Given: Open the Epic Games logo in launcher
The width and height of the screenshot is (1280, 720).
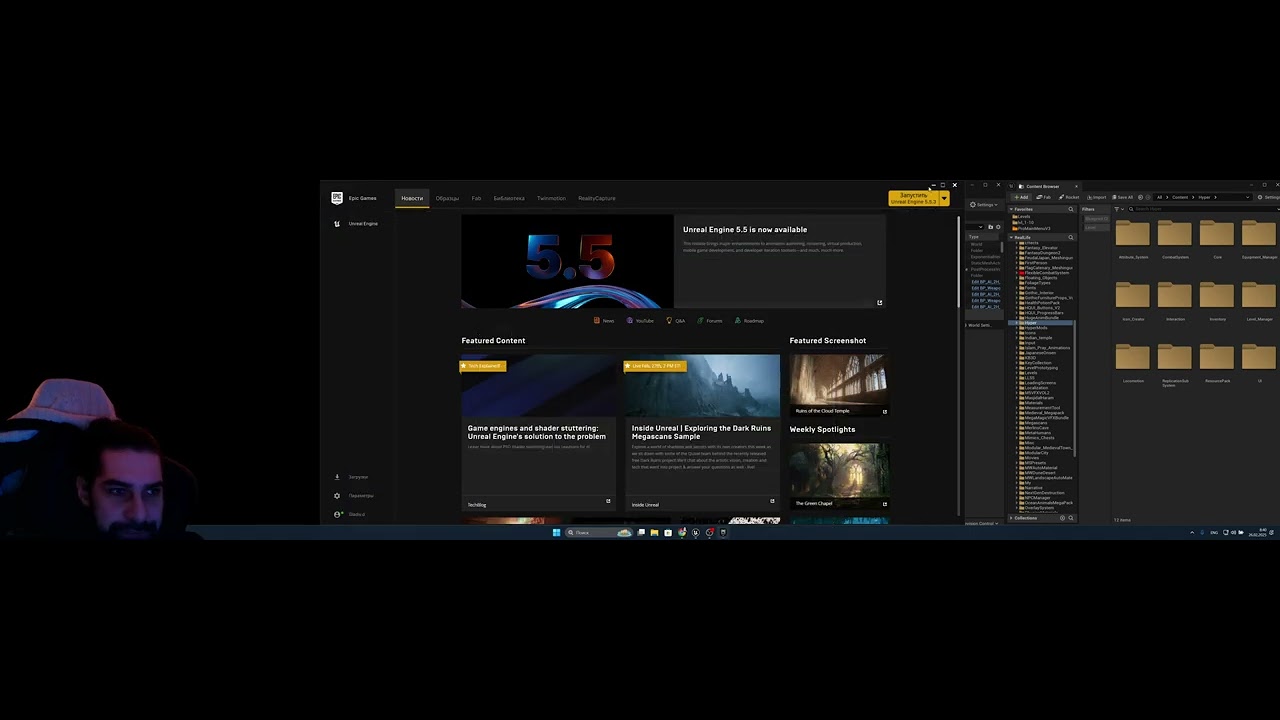Looking at the screenshot, I should (337, 198).
